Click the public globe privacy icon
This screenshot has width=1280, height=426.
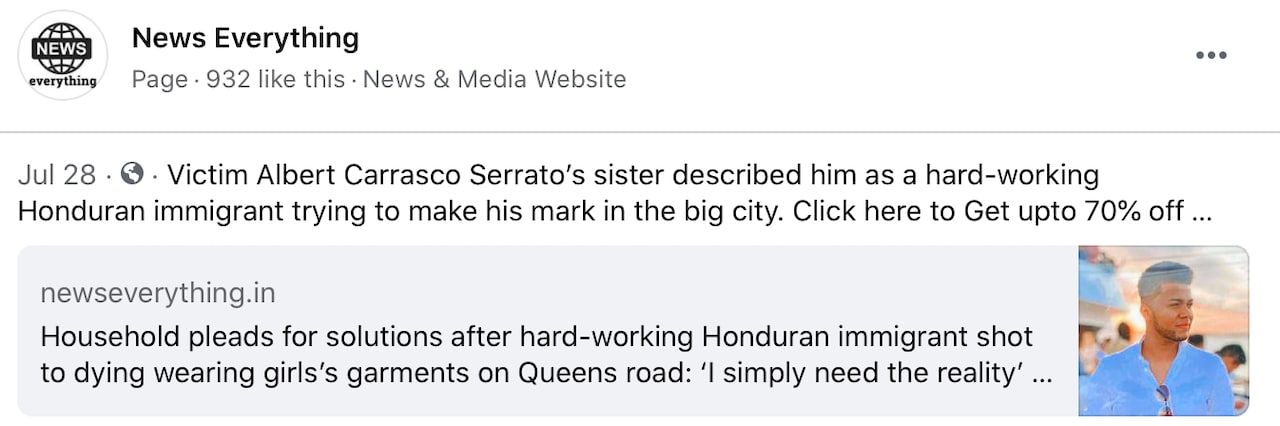click(x=131, y=175)
